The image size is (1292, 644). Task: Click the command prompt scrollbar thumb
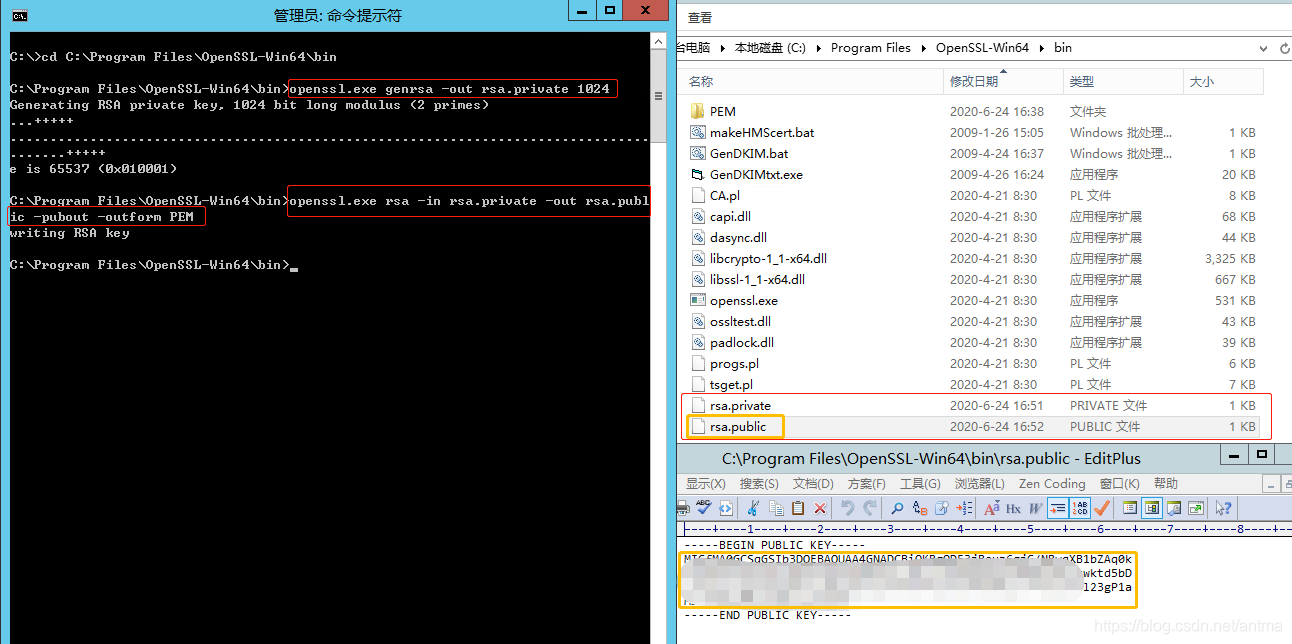(658, 96)
